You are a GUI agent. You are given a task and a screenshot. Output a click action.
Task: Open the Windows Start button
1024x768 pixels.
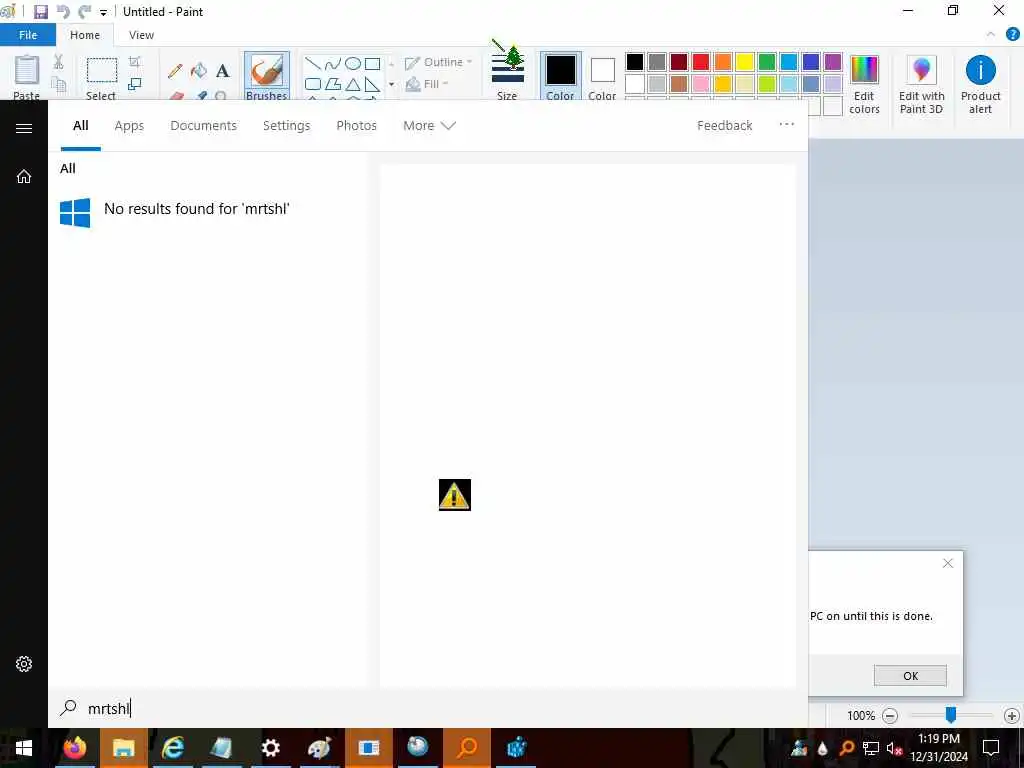click(24, 748)
